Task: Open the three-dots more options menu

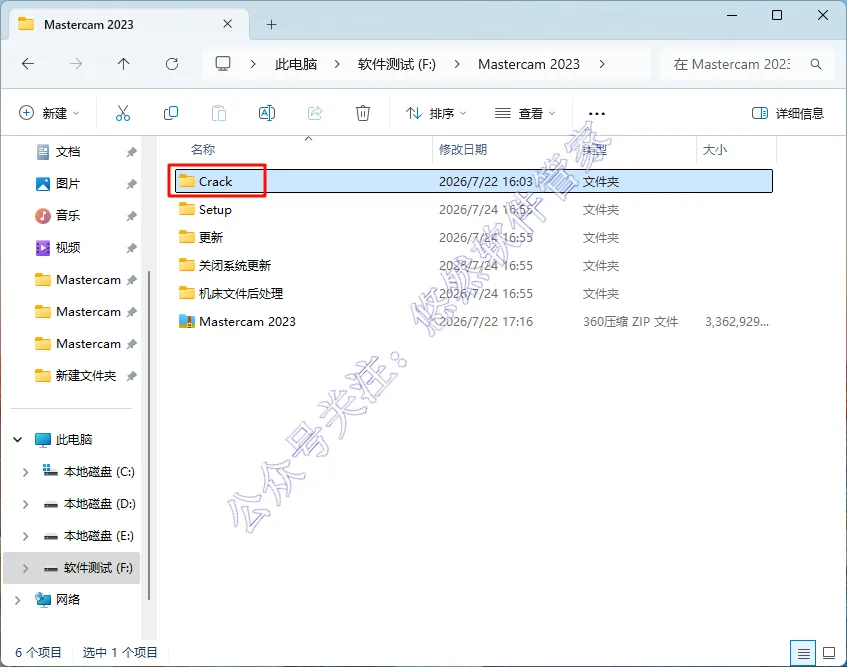Action: (x=596, y=113)
